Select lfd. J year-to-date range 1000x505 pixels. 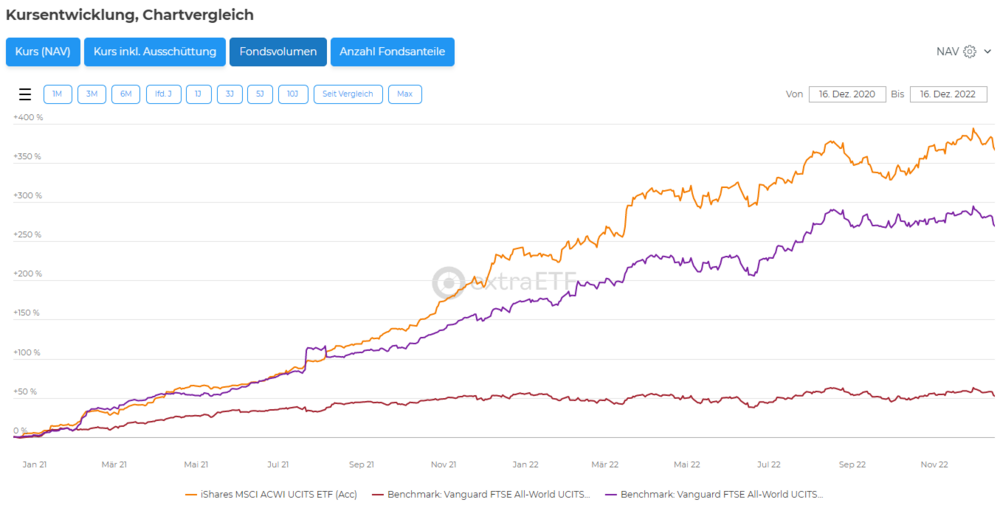coord(163,94)
